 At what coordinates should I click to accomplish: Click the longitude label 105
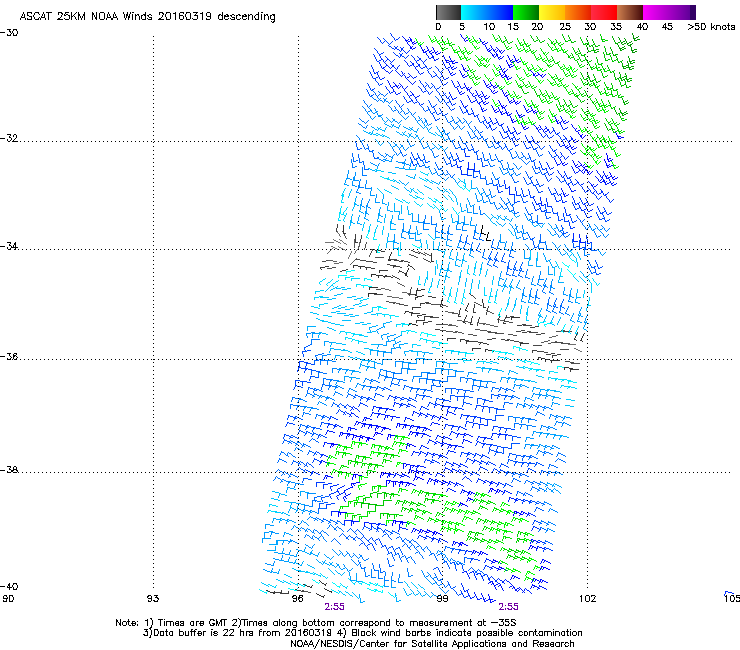(732, 599)
